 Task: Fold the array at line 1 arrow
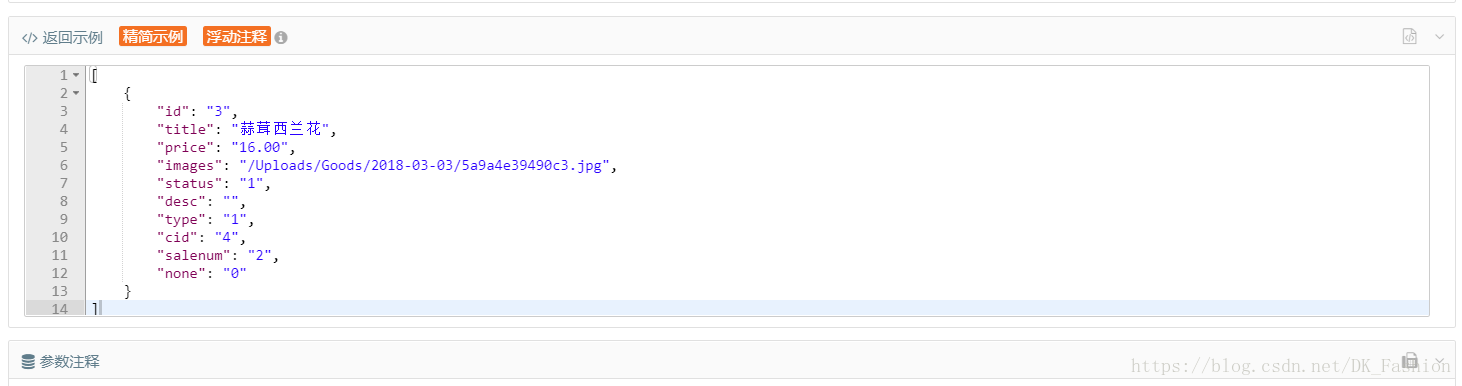pos(76,75)
